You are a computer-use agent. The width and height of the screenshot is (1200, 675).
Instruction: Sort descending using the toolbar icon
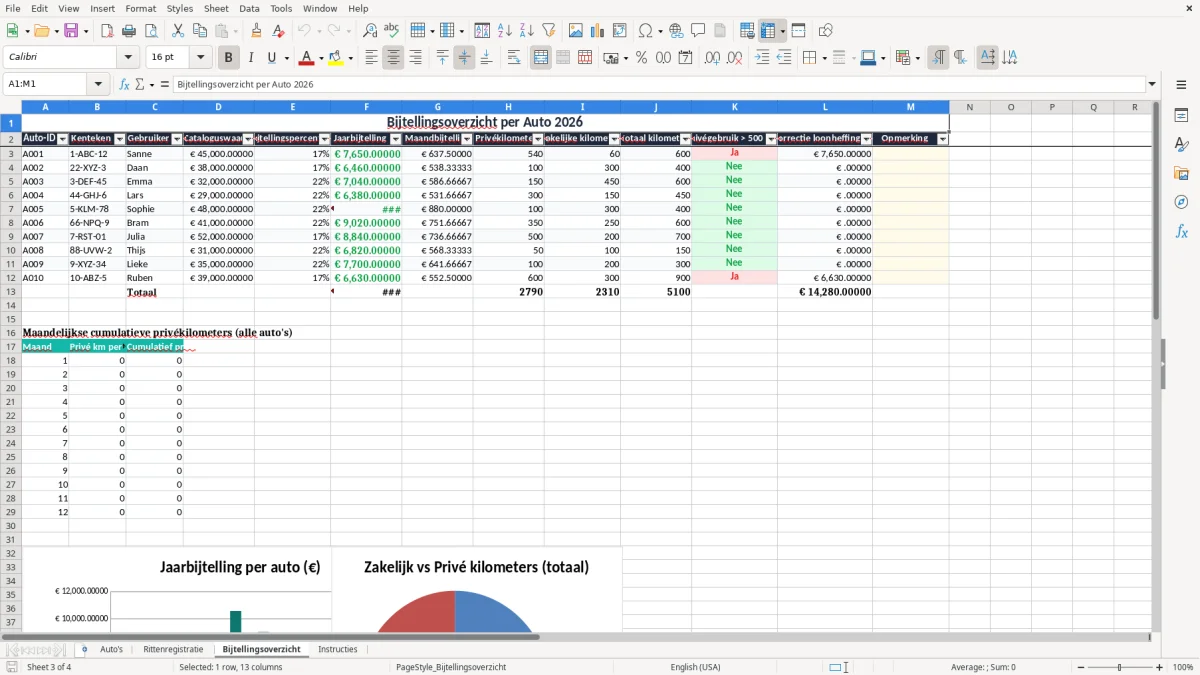(527, 31)
